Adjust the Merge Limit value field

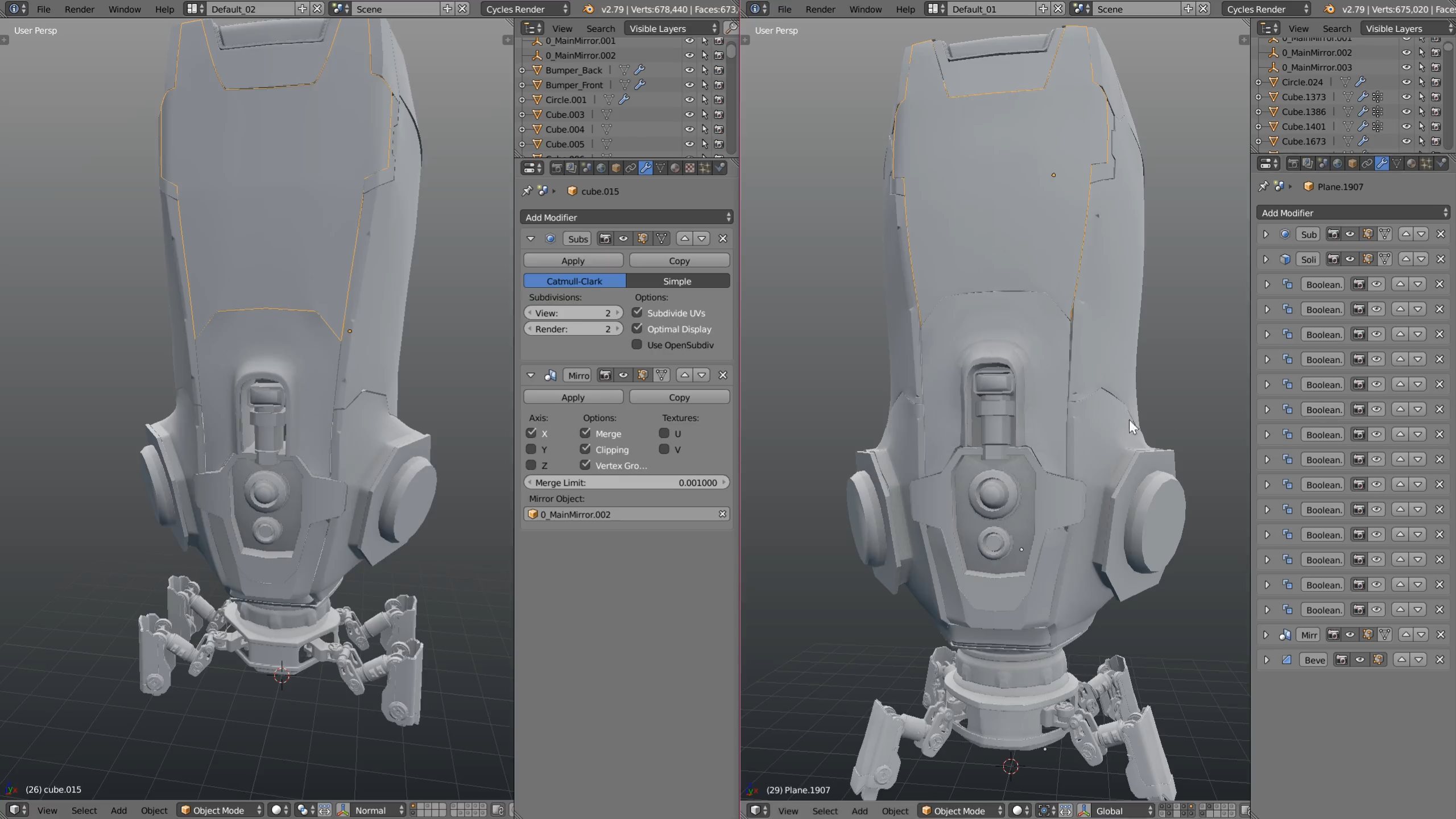(x=626, y=482)
